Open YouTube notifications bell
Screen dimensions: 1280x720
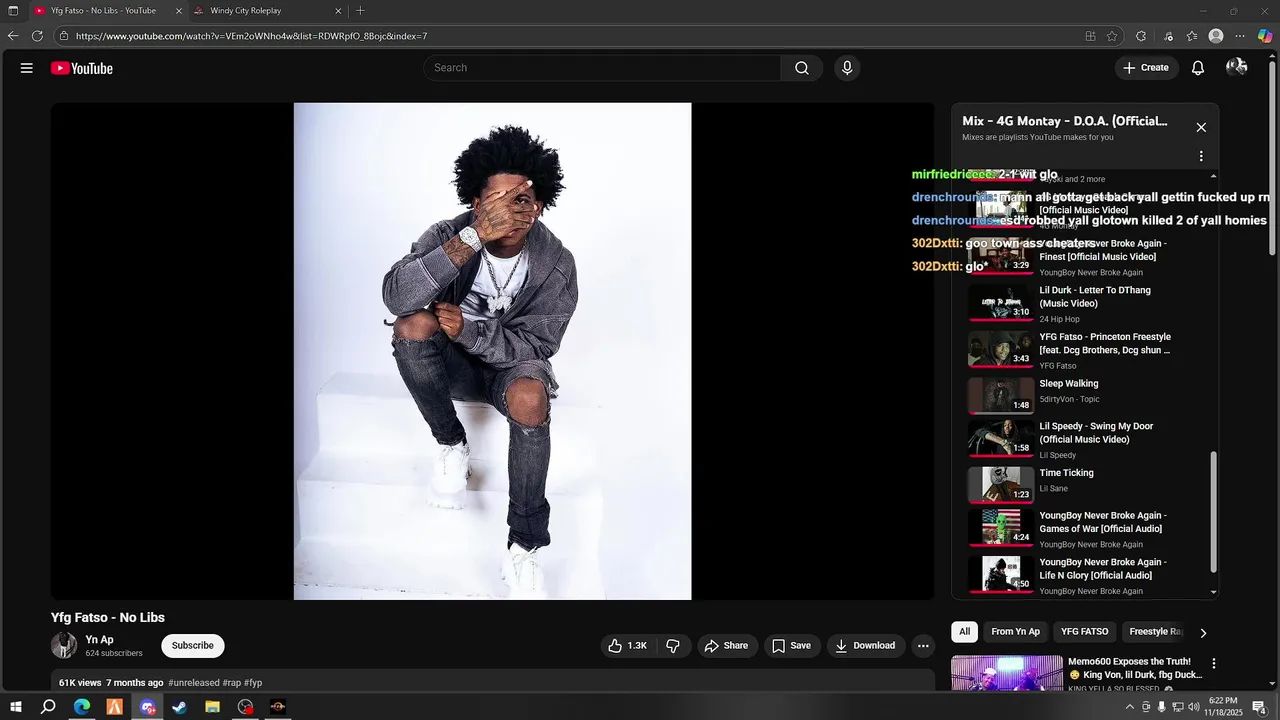[1198, 68]
